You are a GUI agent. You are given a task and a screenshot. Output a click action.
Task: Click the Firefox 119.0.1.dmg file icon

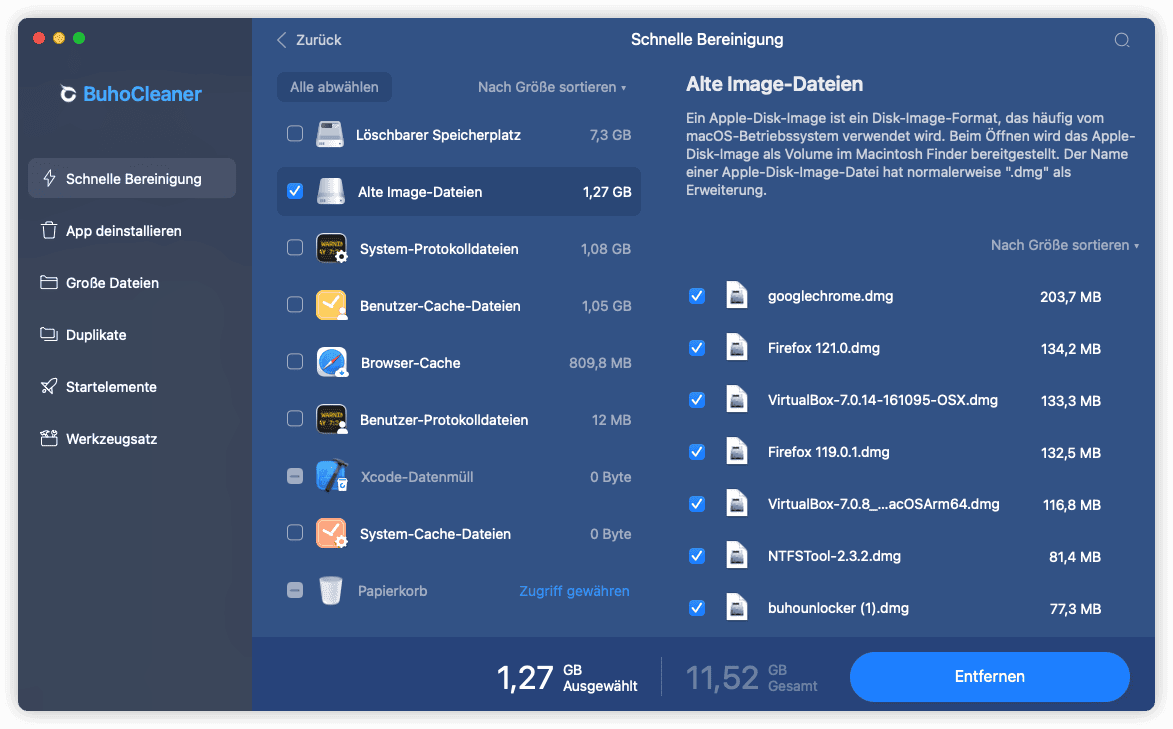point(737,452)
